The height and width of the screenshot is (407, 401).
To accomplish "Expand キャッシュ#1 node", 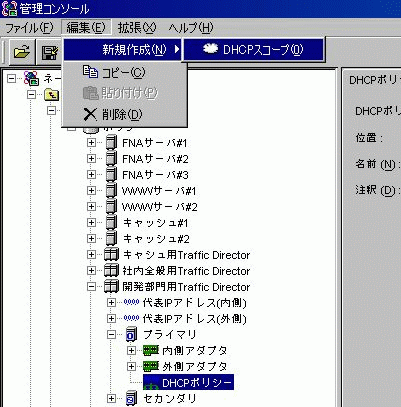I will (91, 223).
